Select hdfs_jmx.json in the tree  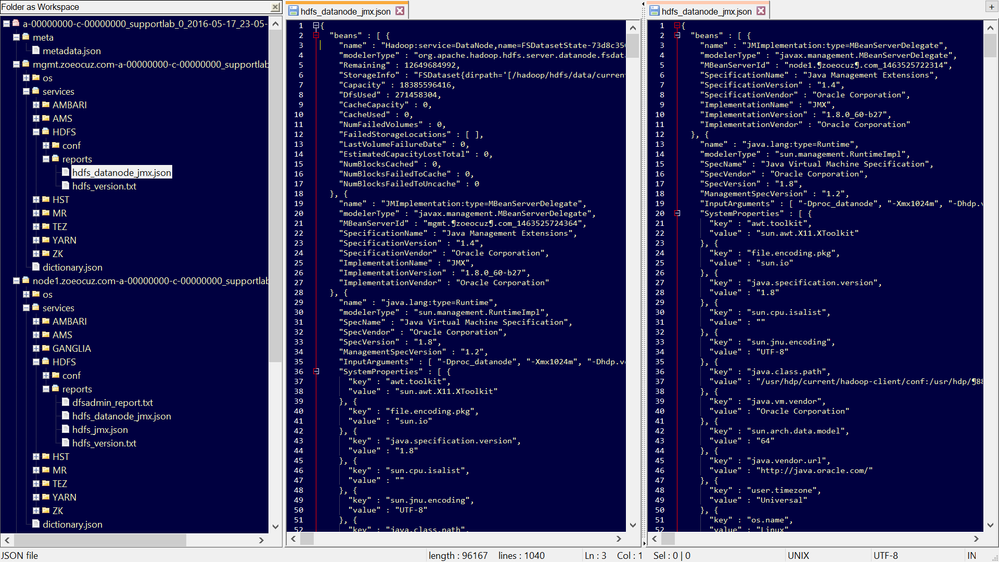coord(100,429)
